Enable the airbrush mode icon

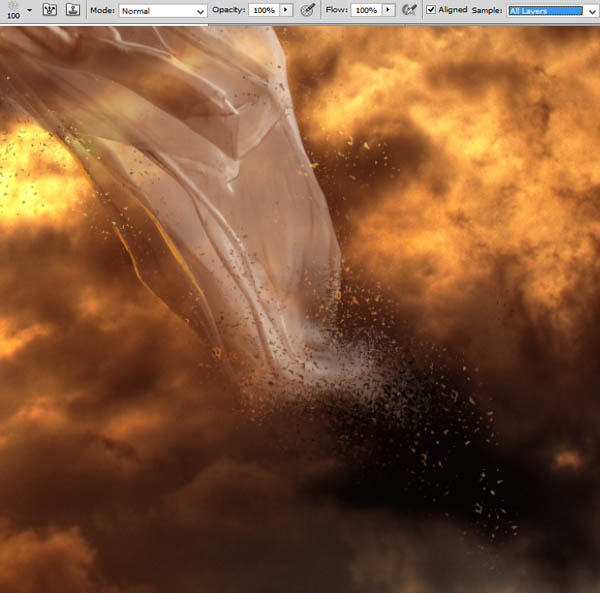409,10
